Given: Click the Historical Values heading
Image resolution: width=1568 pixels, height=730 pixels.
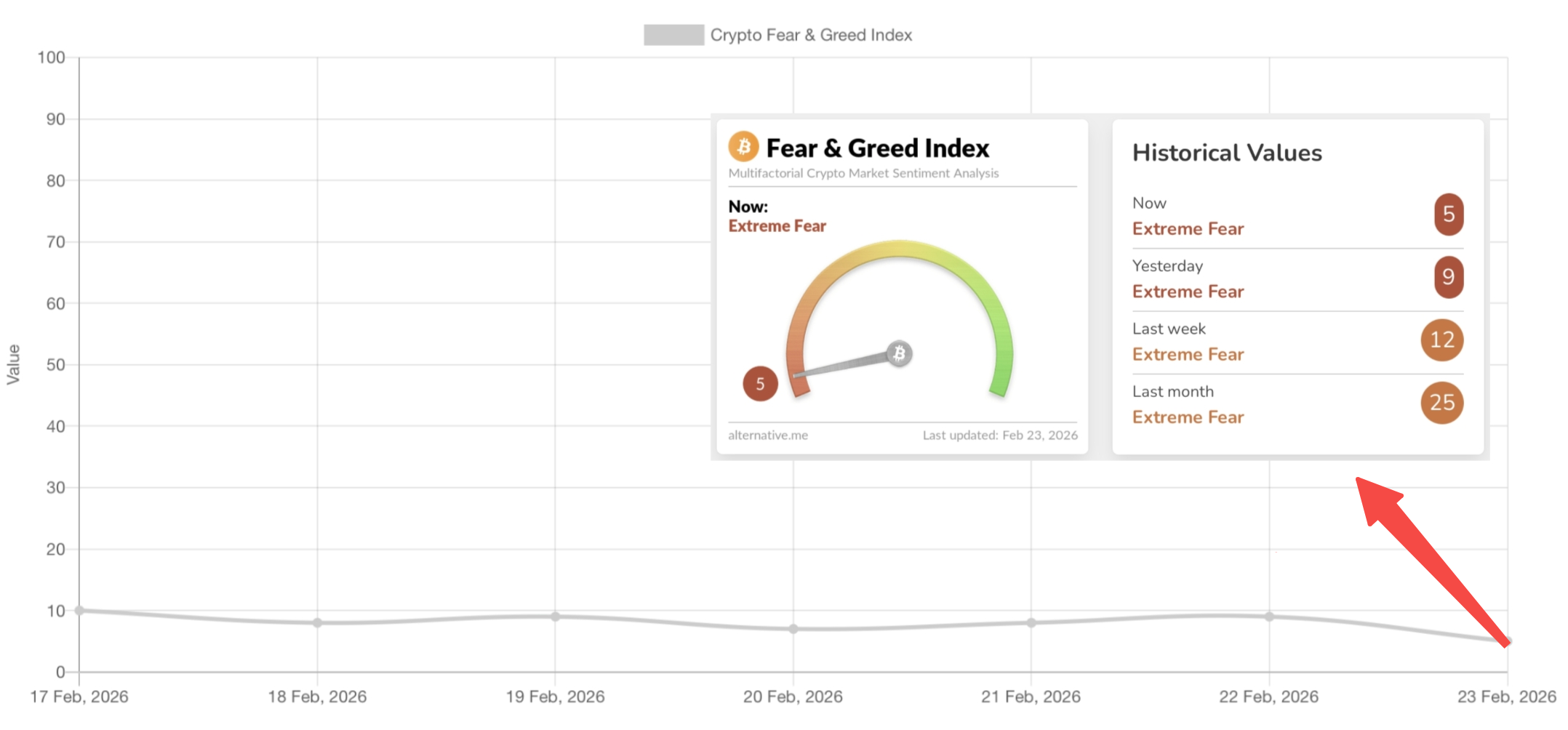Looking at the screenshot, I should click(x=1227, y=153).
